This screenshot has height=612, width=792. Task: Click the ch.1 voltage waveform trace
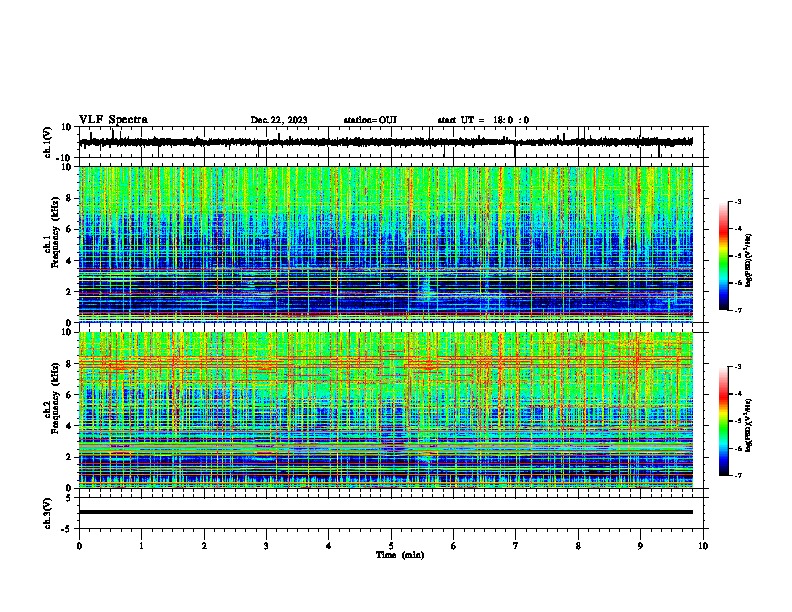click(386, 142)
